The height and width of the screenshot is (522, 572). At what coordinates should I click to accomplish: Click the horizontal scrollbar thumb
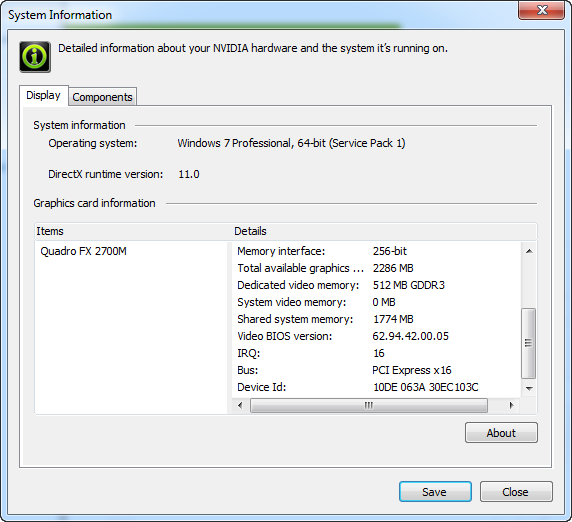(x=369, y=405)
